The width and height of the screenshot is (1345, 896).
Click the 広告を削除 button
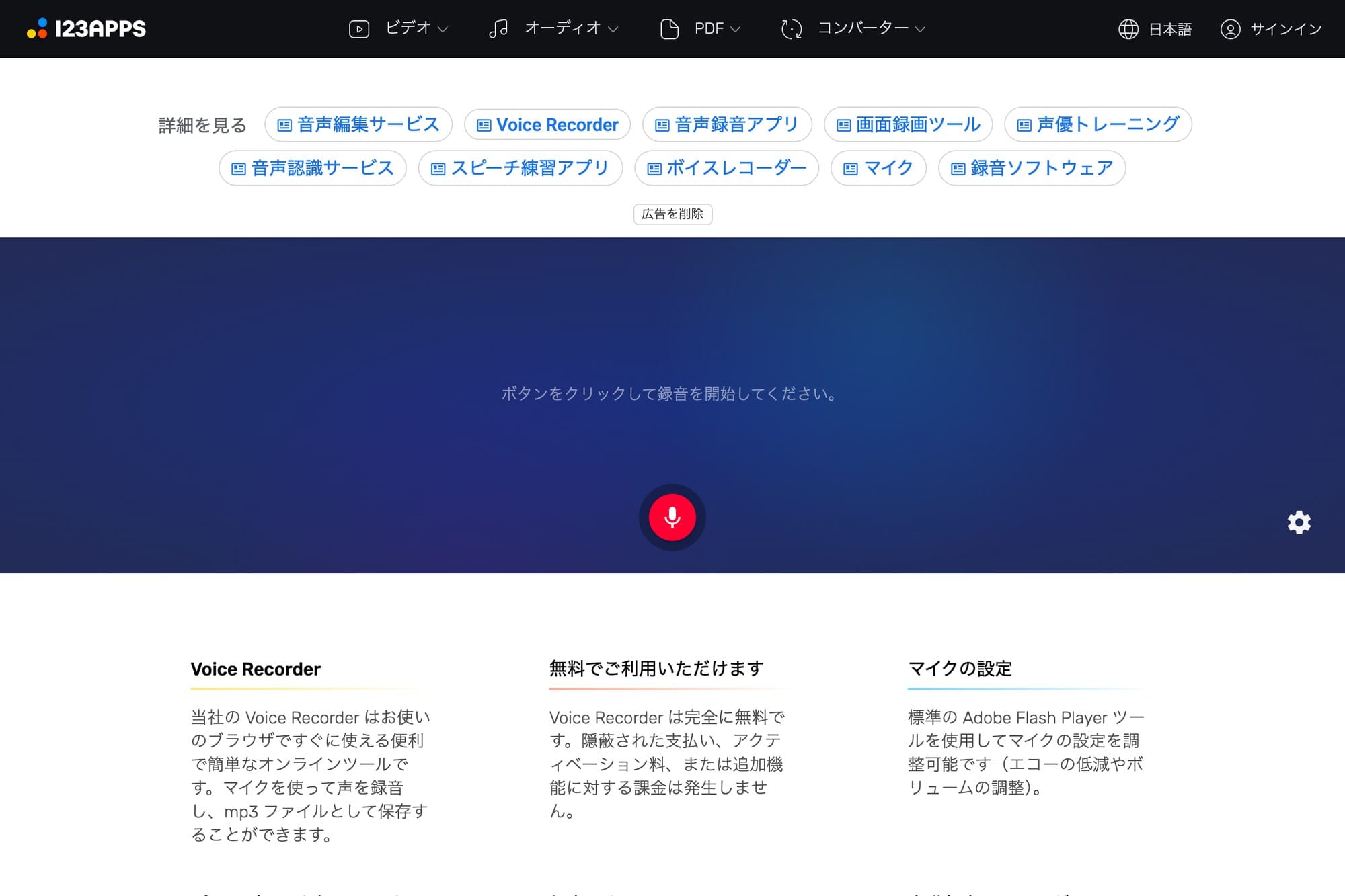pyautogui.click(x=672, y=214)
